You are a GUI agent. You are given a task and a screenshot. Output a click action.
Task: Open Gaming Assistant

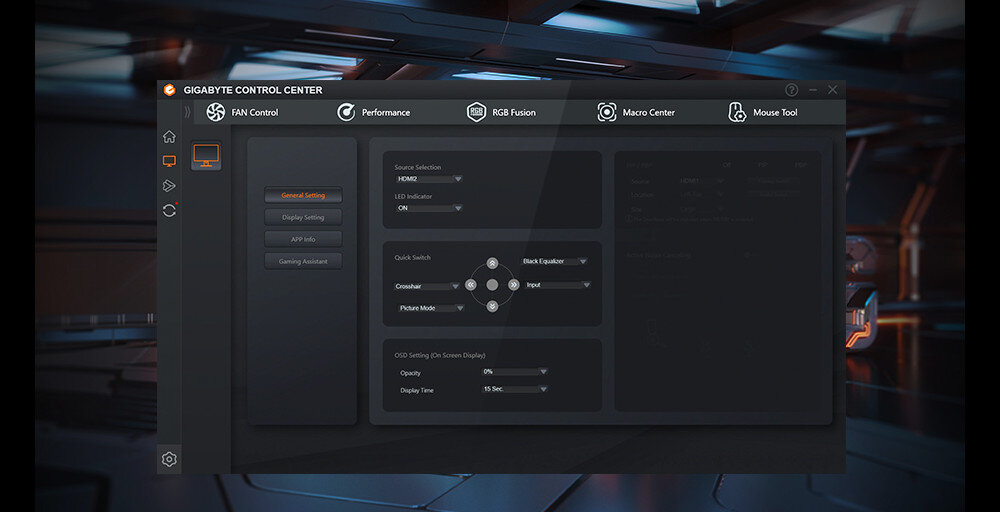point(303,261)
